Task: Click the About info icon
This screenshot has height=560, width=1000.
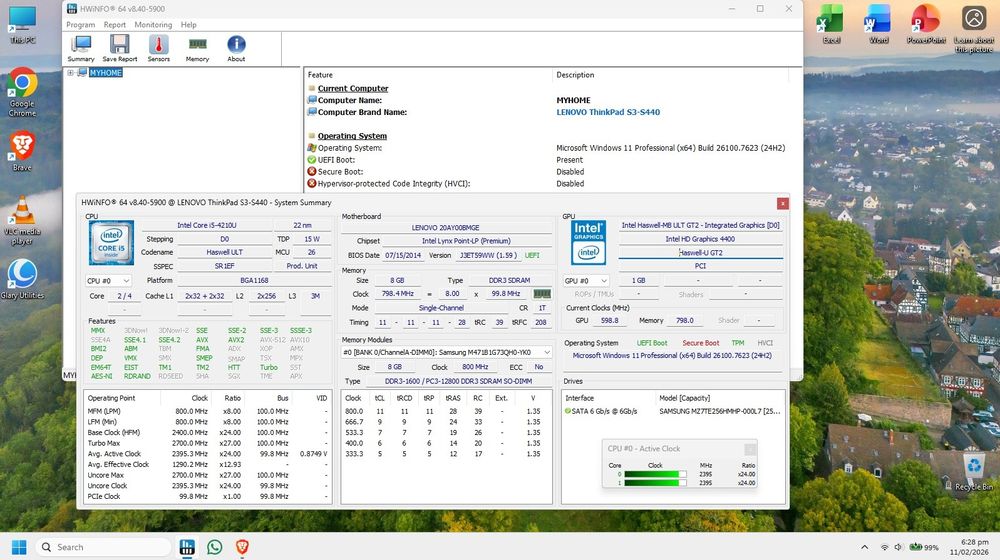Action: 236,48
